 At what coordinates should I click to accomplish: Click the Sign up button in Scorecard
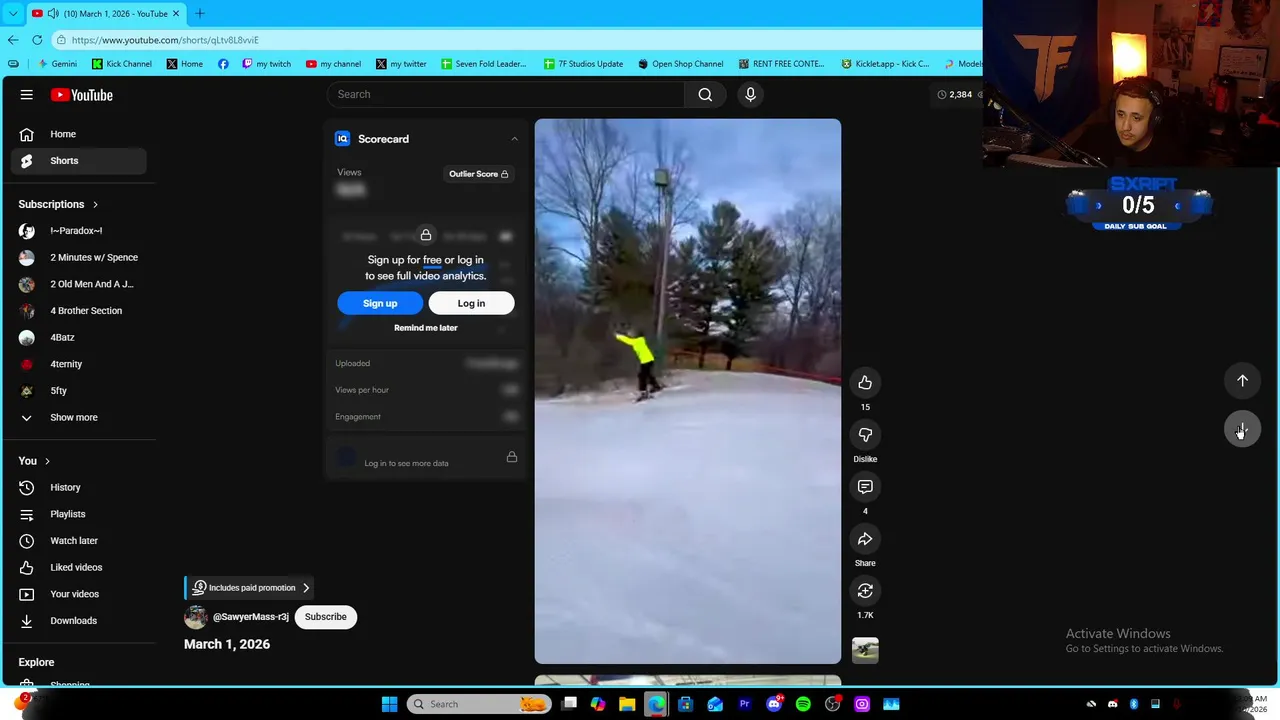pos(380,303)
